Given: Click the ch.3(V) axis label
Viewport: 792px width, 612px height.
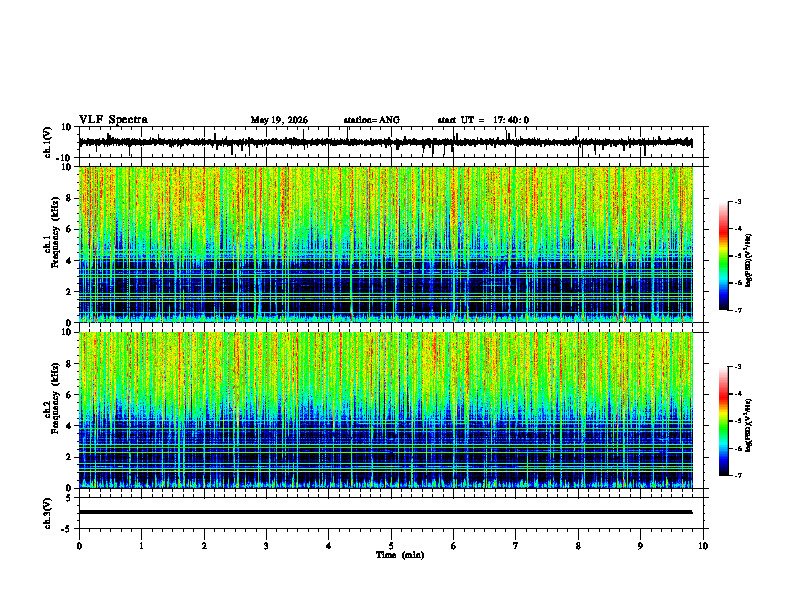Looking at the screenshot, I should 48,513.
